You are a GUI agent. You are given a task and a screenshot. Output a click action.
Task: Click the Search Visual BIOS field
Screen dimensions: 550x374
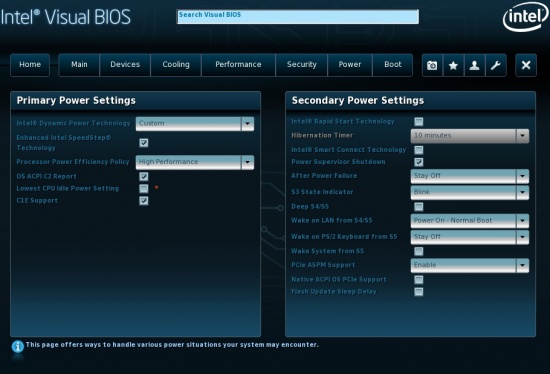click(297, 17)
